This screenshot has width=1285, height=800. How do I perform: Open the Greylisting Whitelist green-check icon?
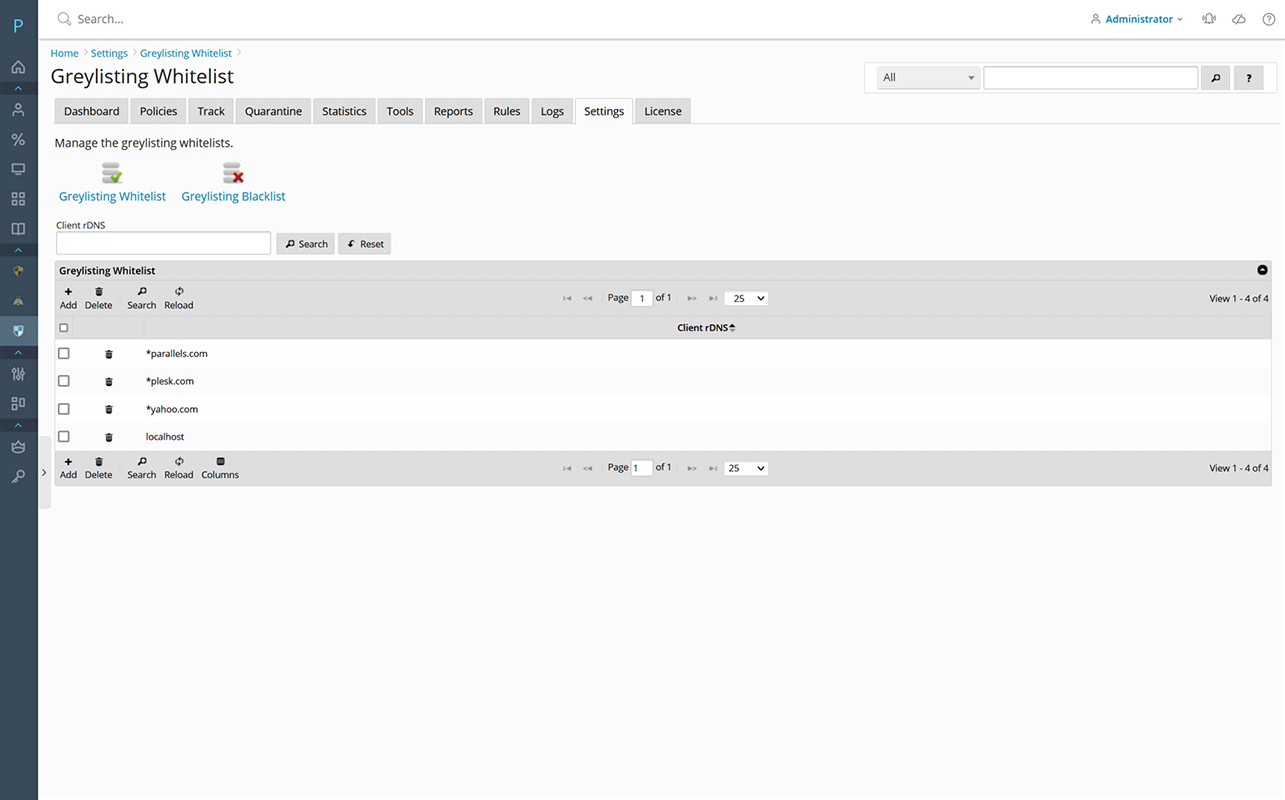click(112, 173)
